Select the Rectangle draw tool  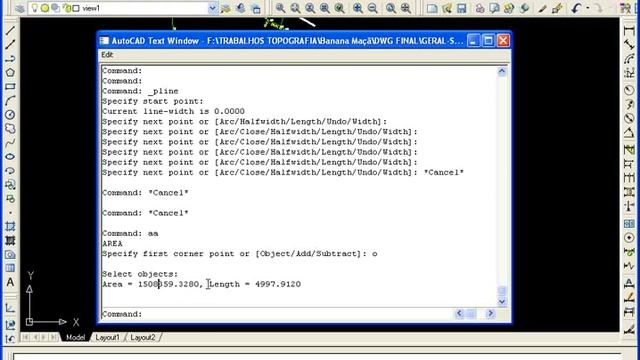(10, 87)
